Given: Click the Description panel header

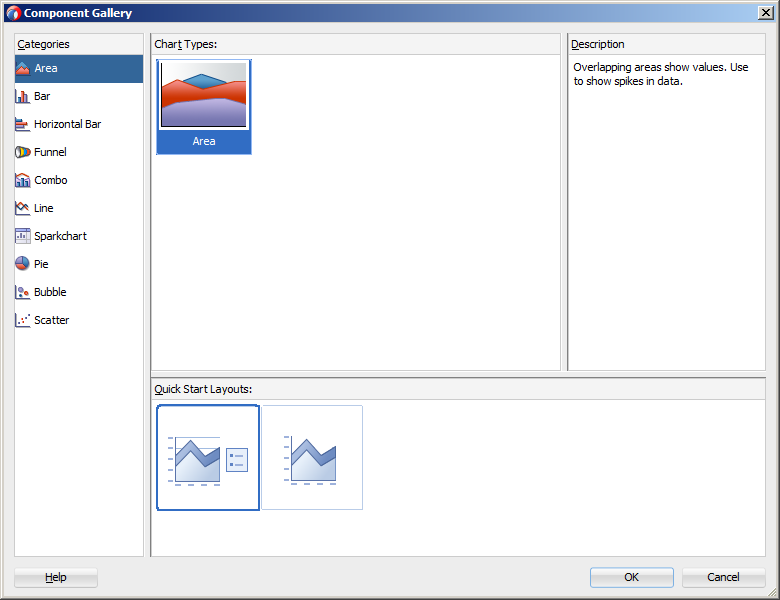Looking at the screenshot, I should pos(597,44).
